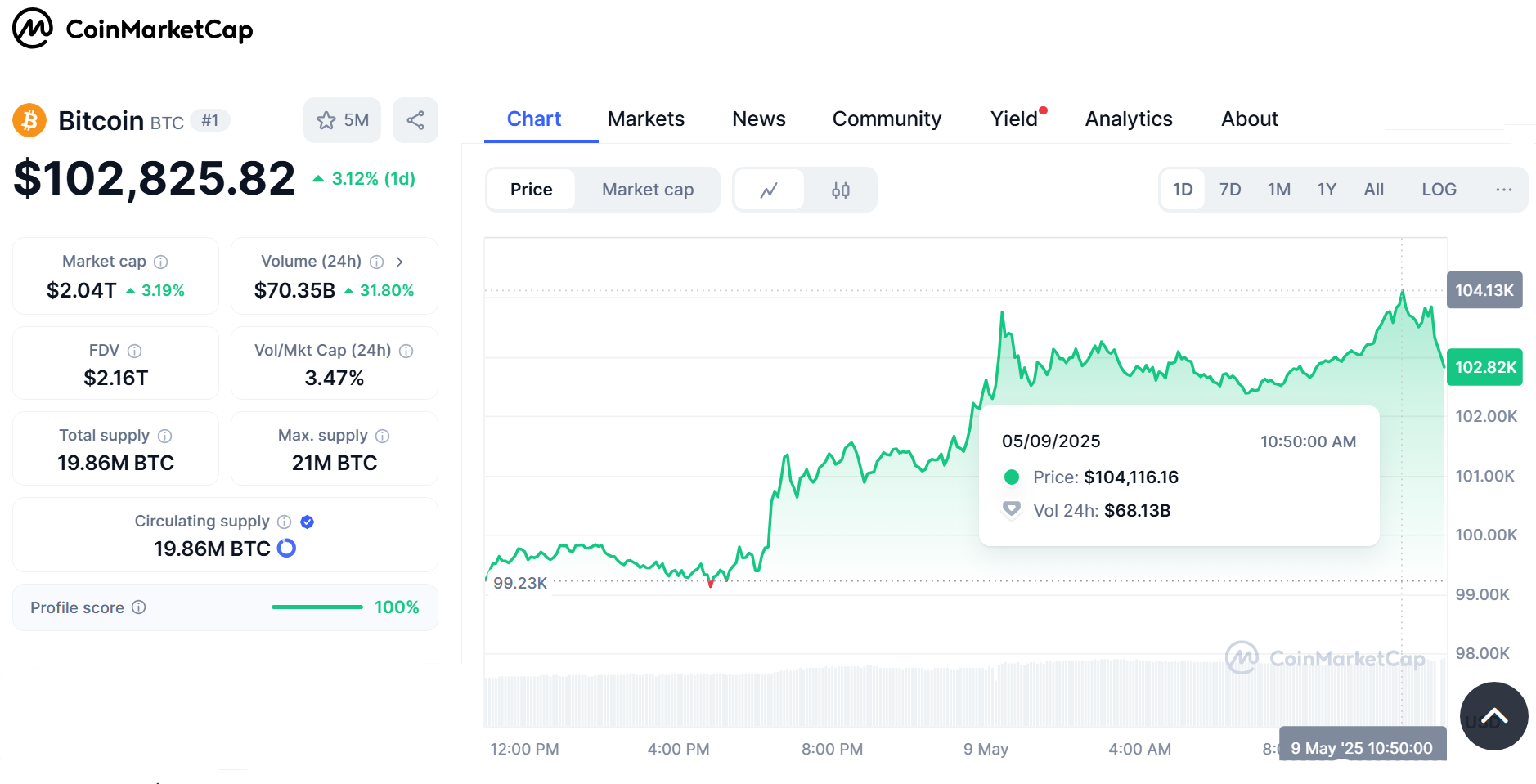The image size is (1536, 784).
Task: Select the Price chart toggle
Action: (x=532, y=190)
